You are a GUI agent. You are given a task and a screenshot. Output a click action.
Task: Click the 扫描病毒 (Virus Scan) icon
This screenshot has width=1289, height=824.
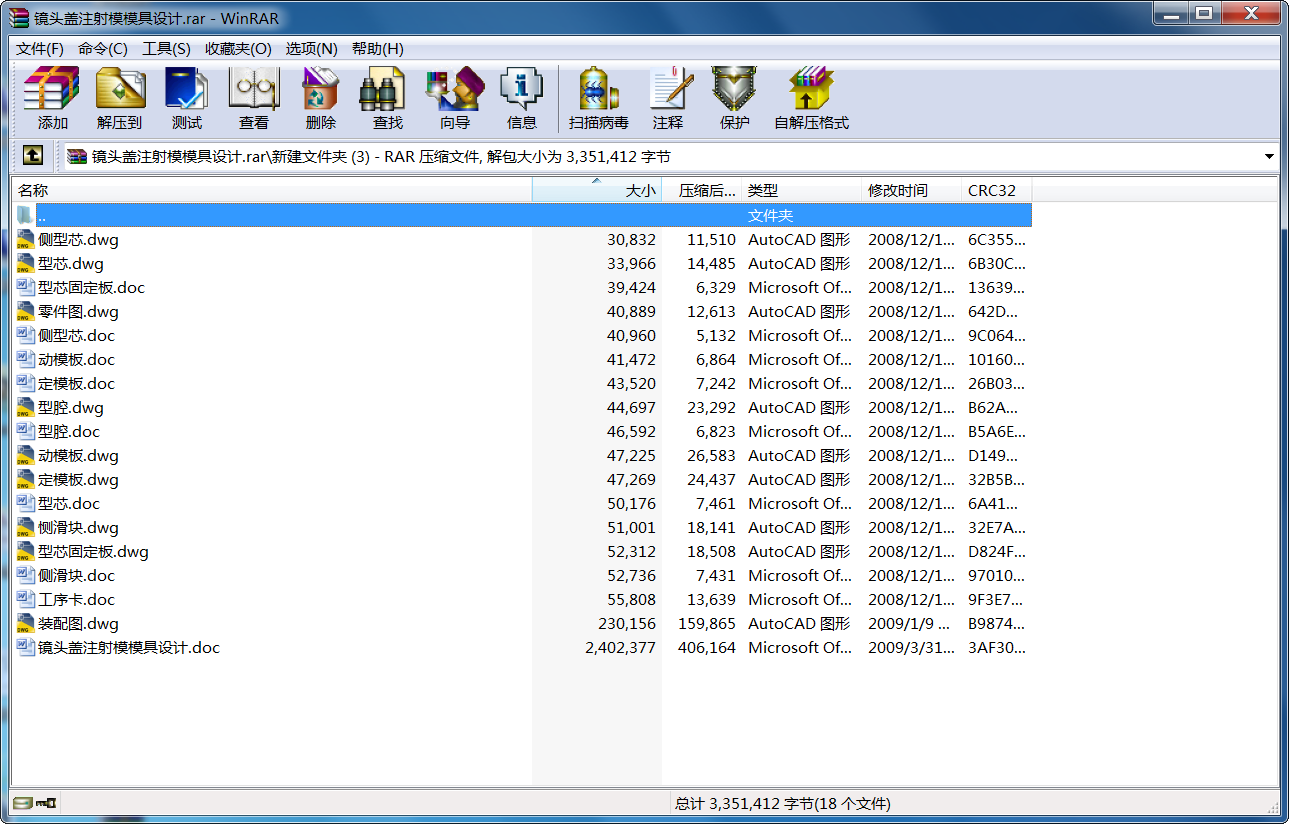point(598,99)
